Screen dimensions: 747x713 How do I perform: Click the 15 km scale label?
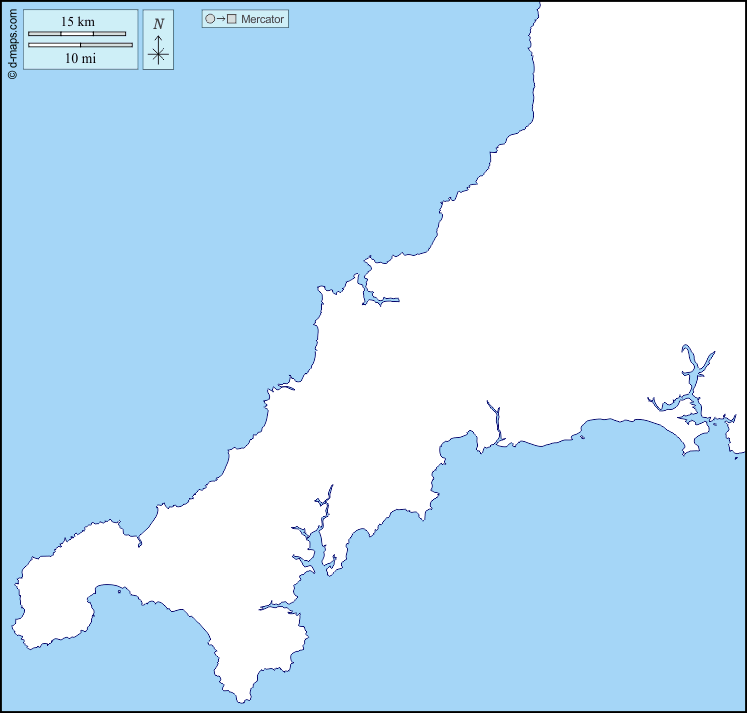(78, 22)
